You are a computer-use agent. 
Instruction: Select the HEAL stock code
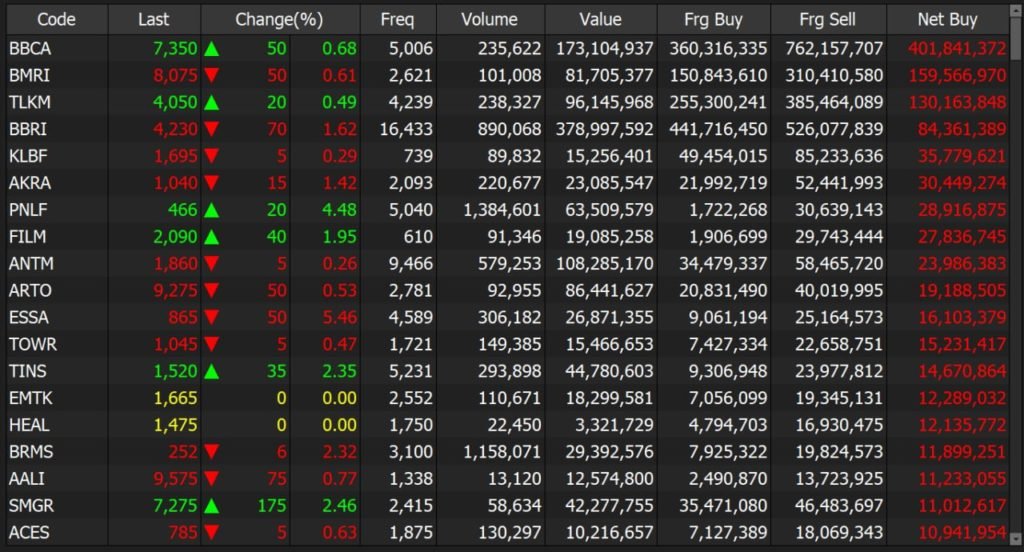(29, 425)
